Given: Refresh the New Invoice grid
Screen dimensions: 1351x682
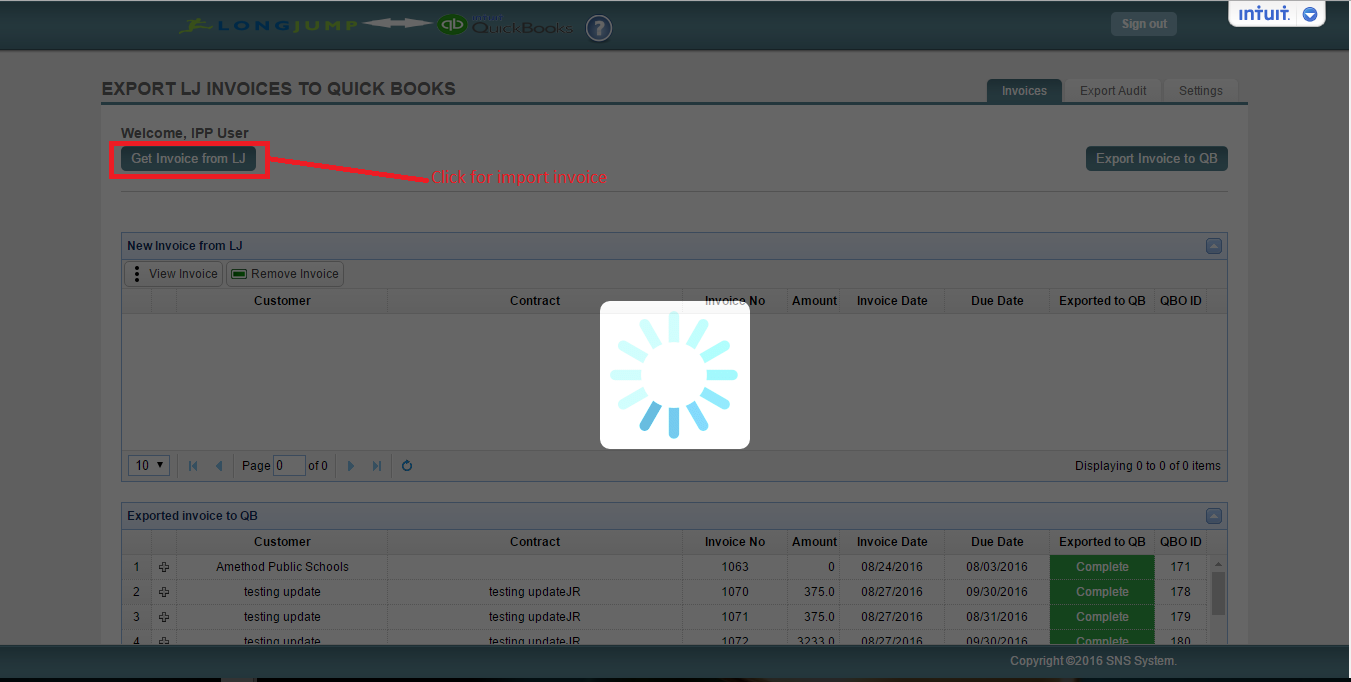Looking at the screenshot, I should [x=407, y=466].
